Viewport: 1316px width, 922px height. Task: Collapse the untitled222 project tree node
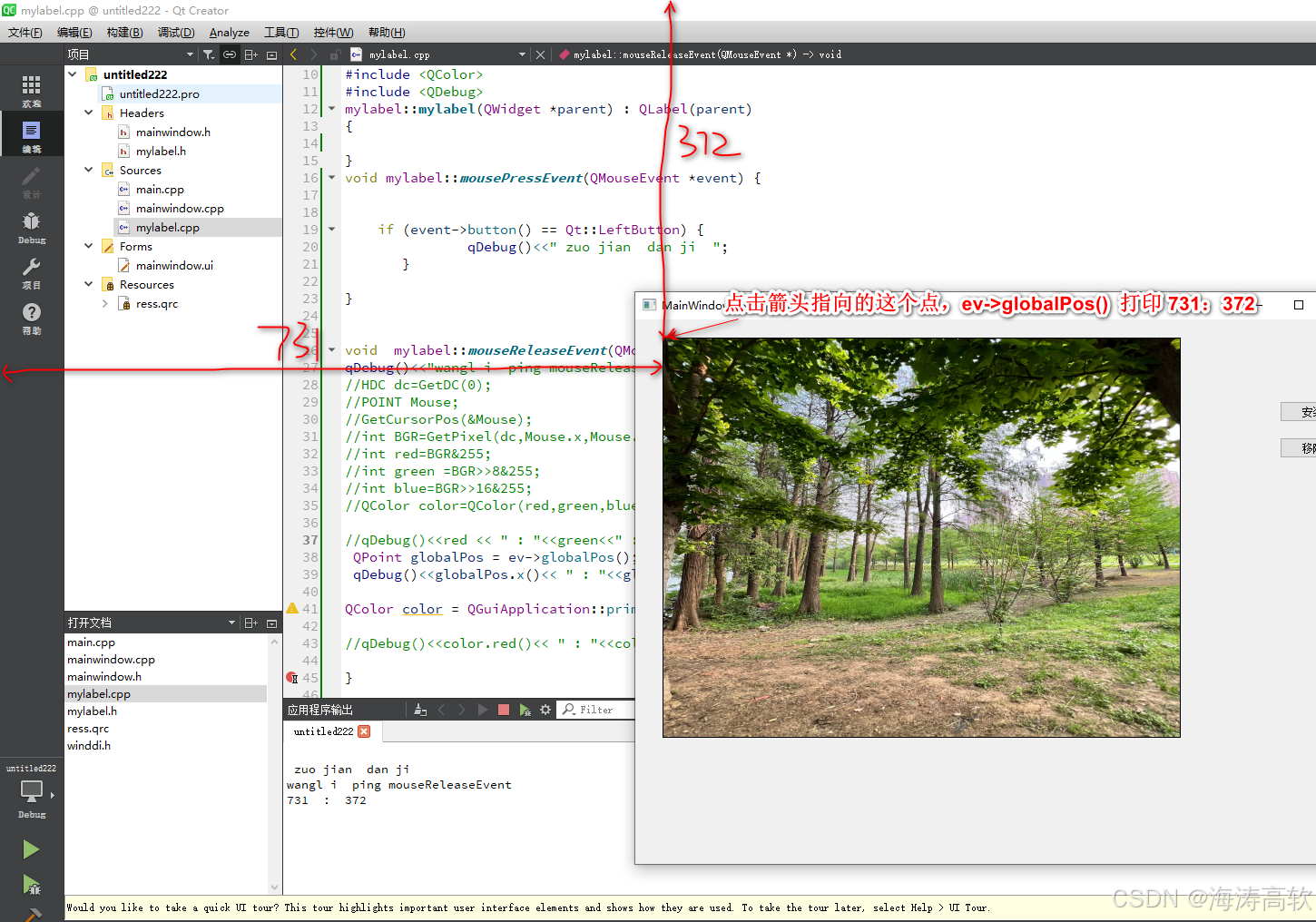pos(73,74)
